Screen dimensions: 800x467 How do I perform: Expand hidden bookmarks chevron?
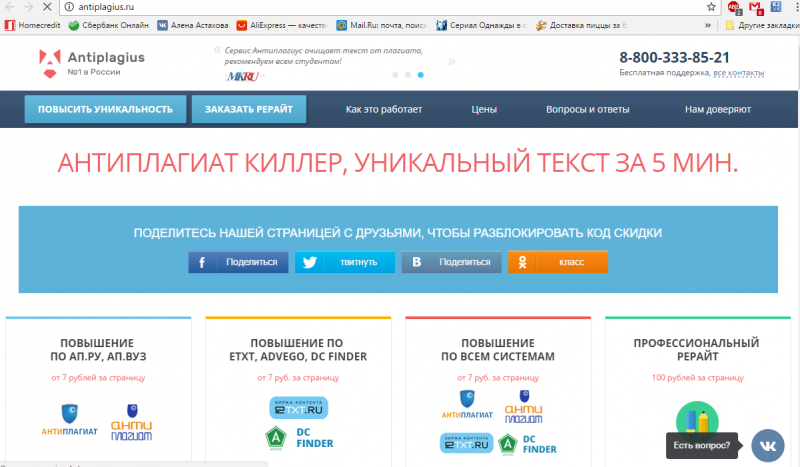click(x=708, y=25)
